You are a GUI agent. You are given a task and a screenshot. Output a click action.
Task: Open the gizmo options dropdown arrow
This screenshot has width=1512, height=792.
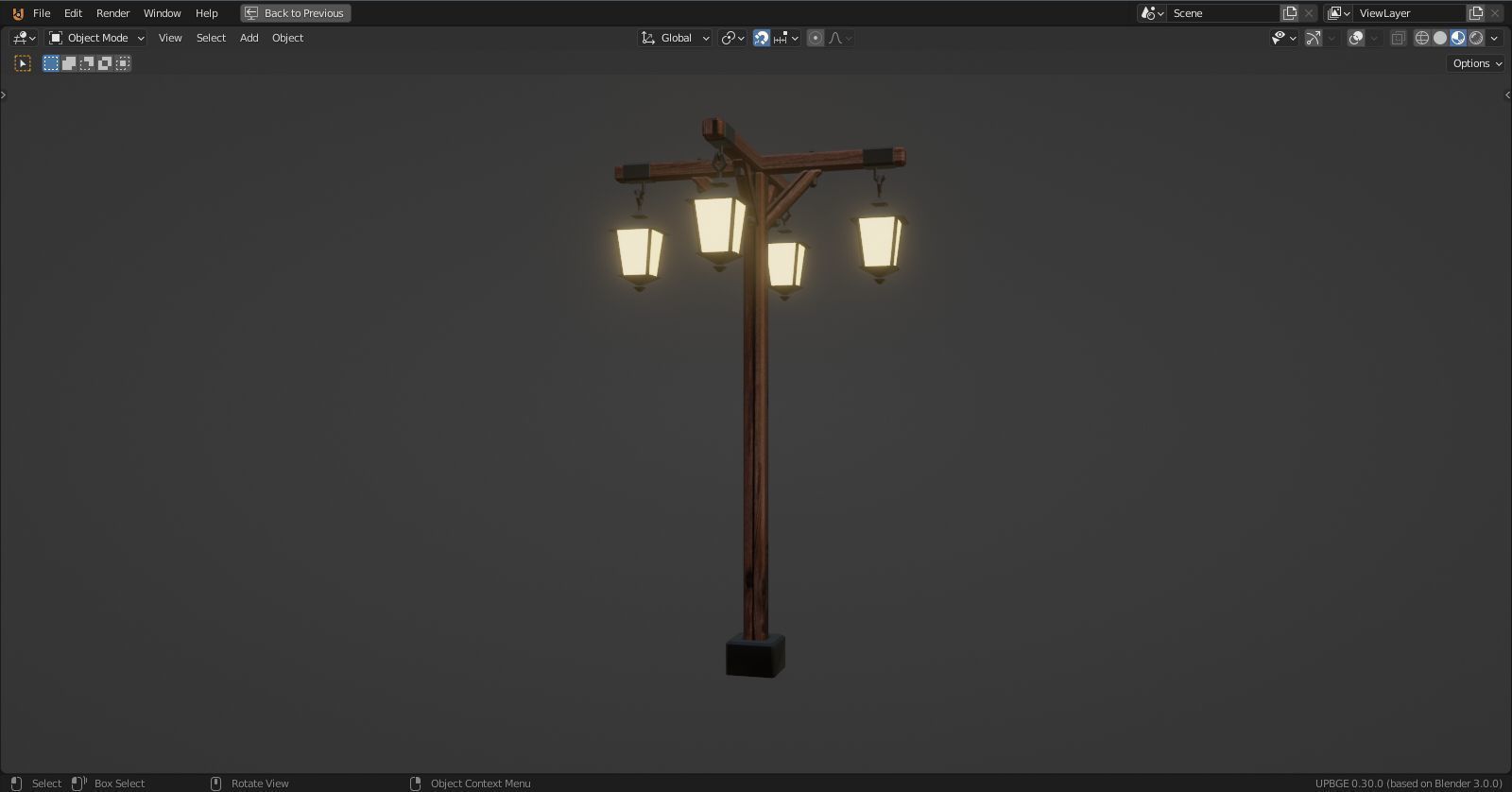click(x=1332, y=38)
